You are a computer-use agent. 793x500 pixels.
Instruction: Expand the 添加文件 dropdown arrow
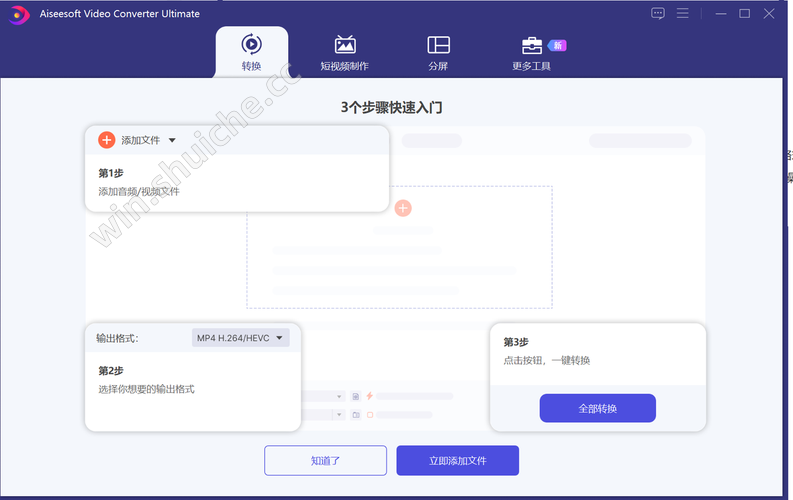pyautogui.click(x=172, y=140)
